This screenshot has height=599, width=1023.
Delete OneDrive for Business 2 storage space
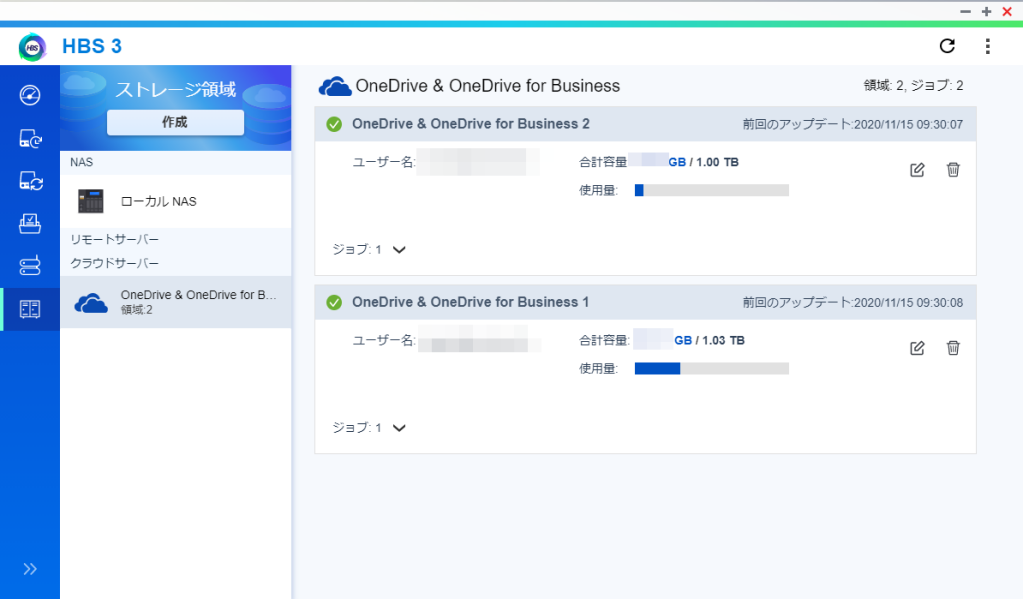(x=953, y=170)
